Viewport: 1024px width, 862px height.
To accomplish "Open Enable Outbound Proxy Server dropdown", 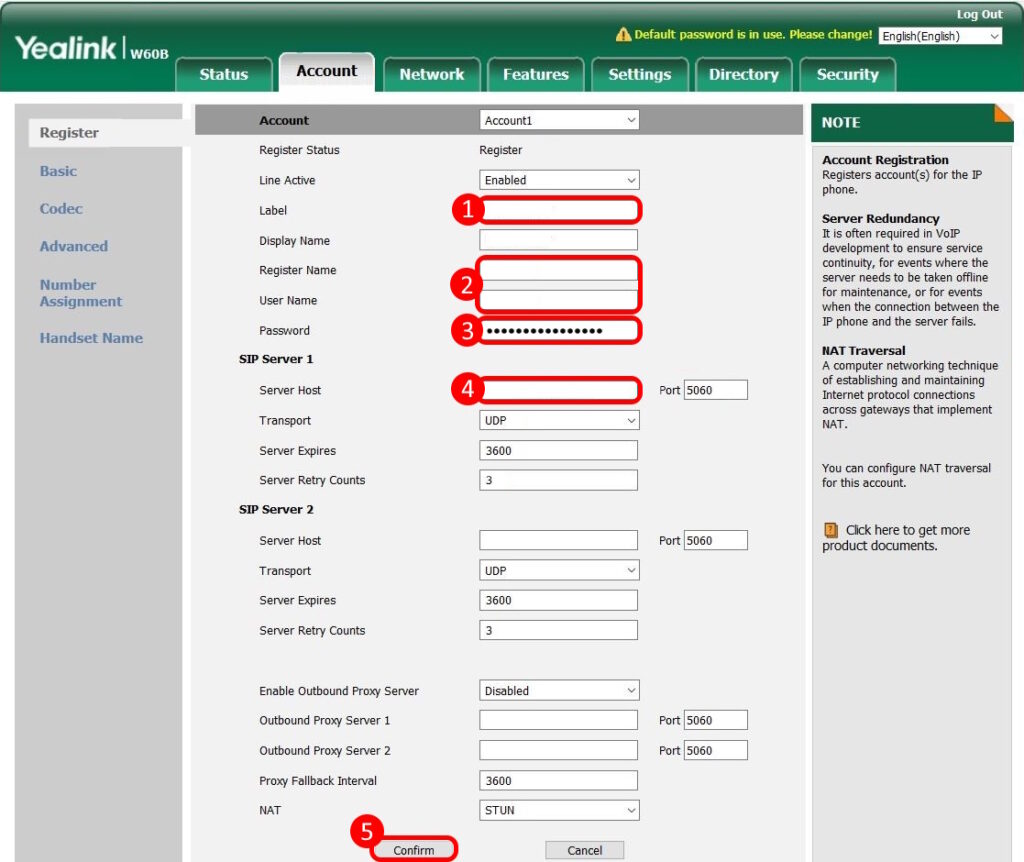I will coord(559,691).
